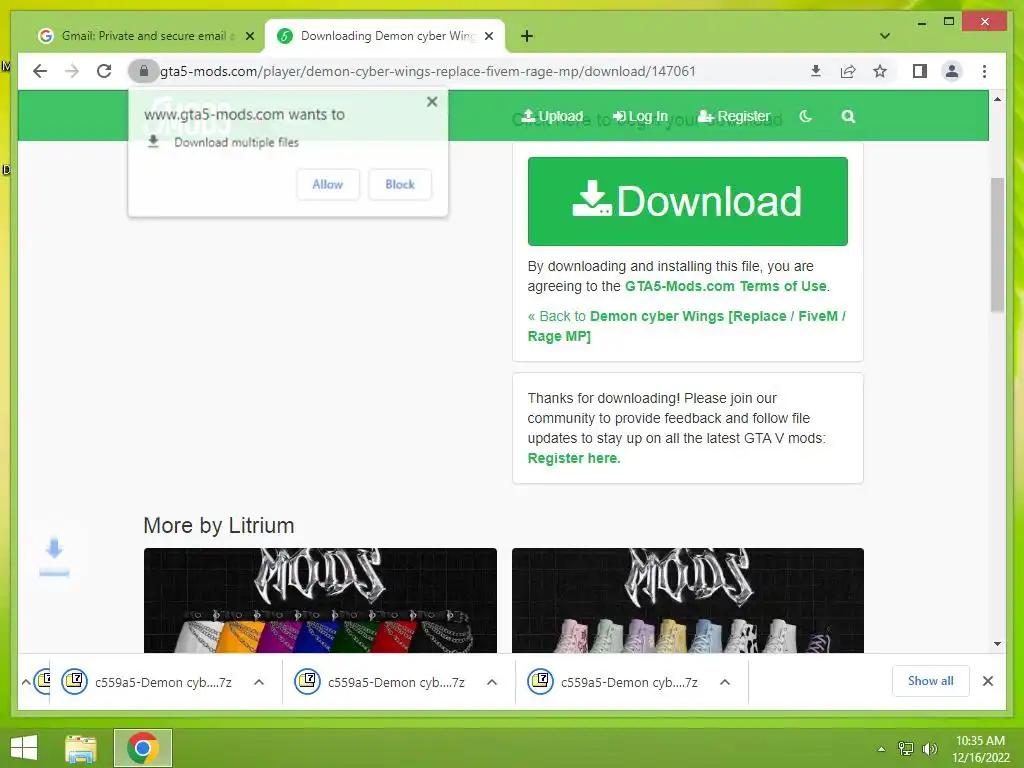This screenshot has height=768, width=1024.
Task: Allow downloading multiple files
Action: [327, 184]
